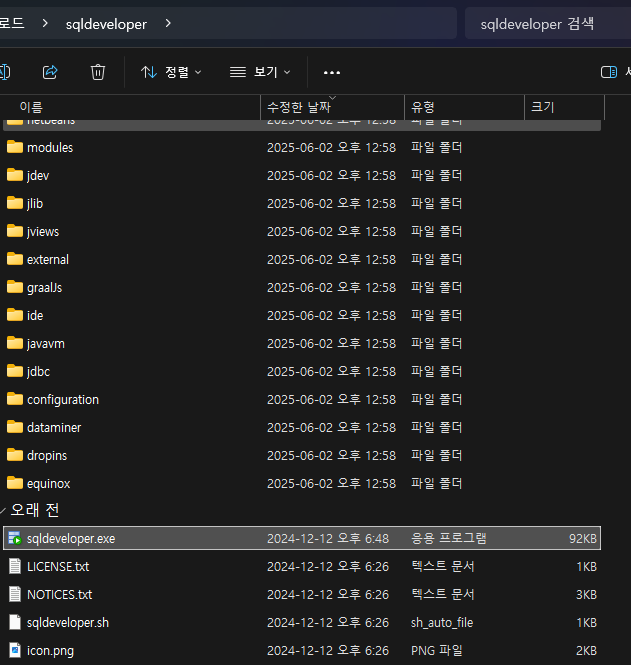Click the 파일 폴더 type in the dropins row
This screenshot has height=665, width=631.
pyautogui.click(x=436, y=455)
